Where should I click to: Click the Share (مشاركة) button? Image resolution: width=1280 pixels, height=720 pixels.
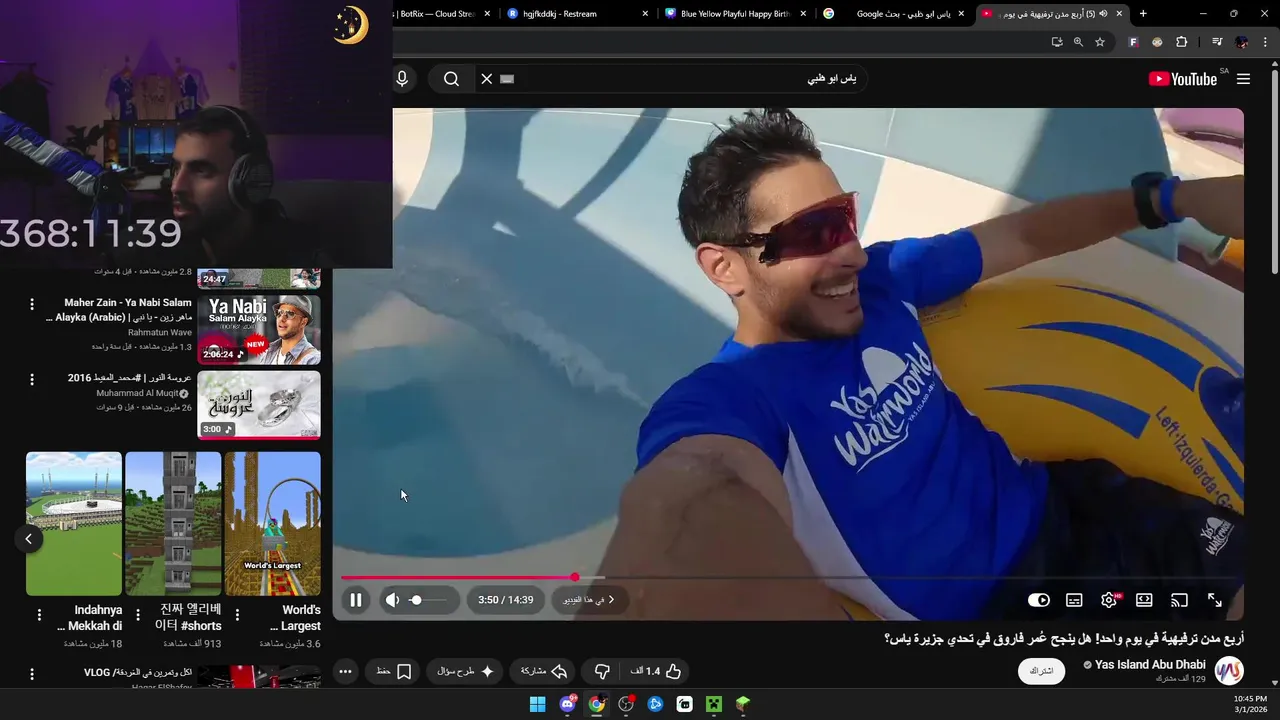(x=544, y=671)
